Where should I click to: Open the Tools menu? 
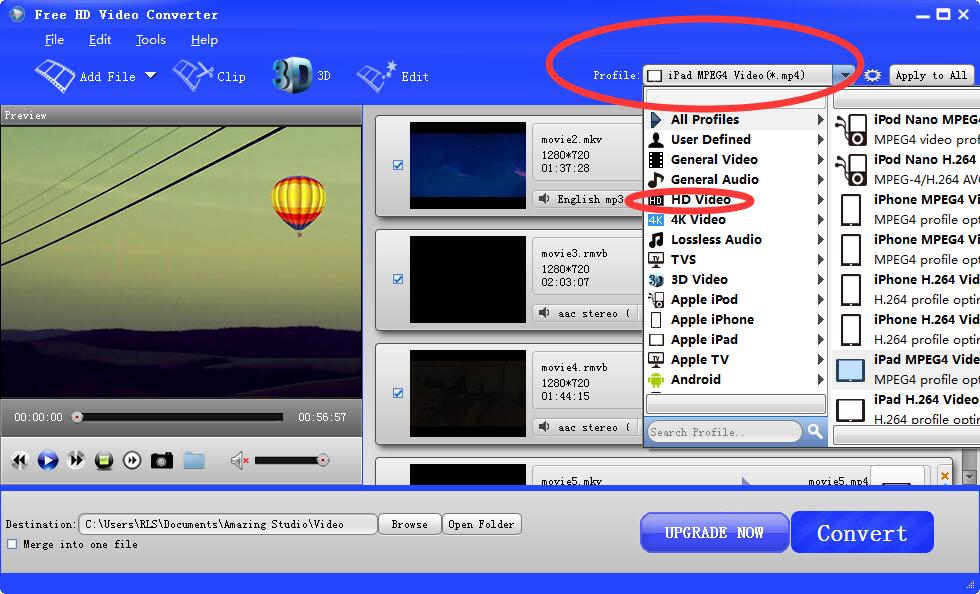point(151,40)
